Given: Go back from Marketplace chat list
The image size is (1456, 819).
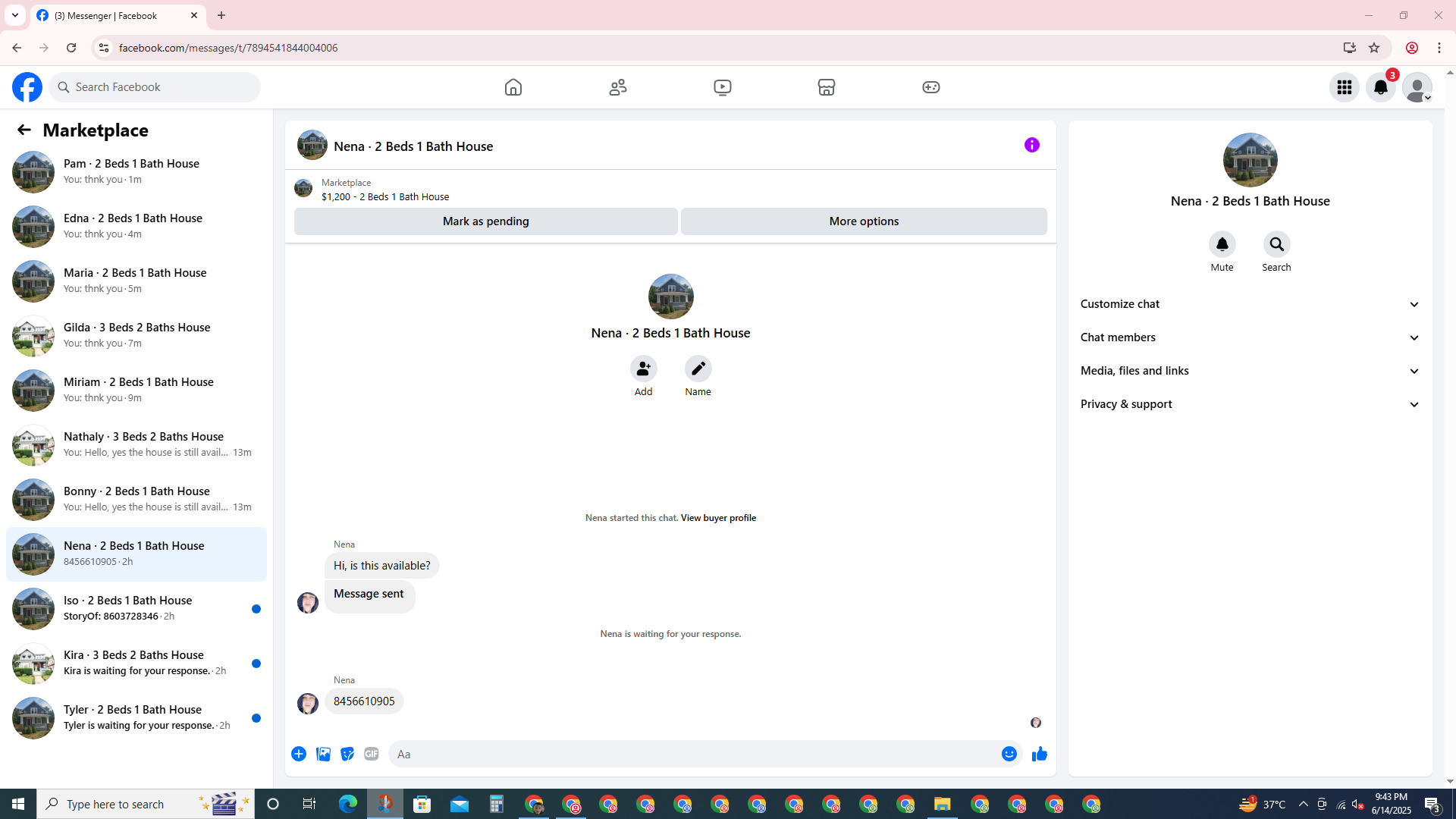Looking at the screenshot, I should (24, 130).
